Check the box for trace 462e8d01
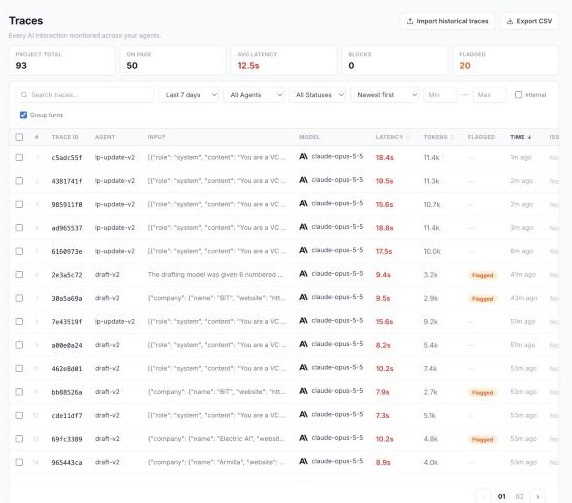572x503 pixels. click(19, 368)
